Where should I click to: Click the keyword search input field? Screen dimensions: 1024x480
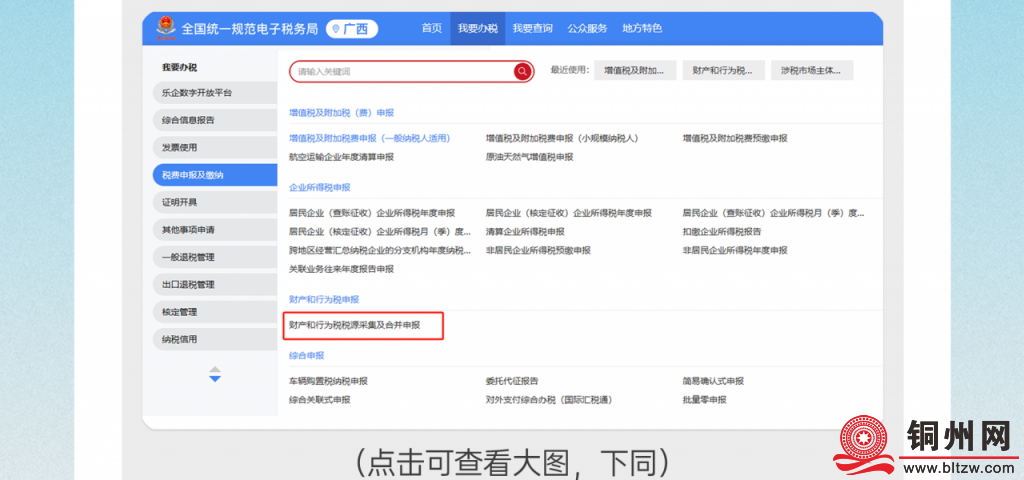point(402,71)
